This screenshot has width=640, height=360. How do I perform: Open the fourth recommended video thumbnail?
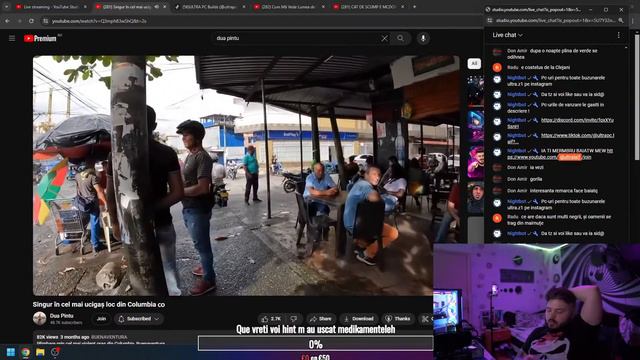point(476,198)
